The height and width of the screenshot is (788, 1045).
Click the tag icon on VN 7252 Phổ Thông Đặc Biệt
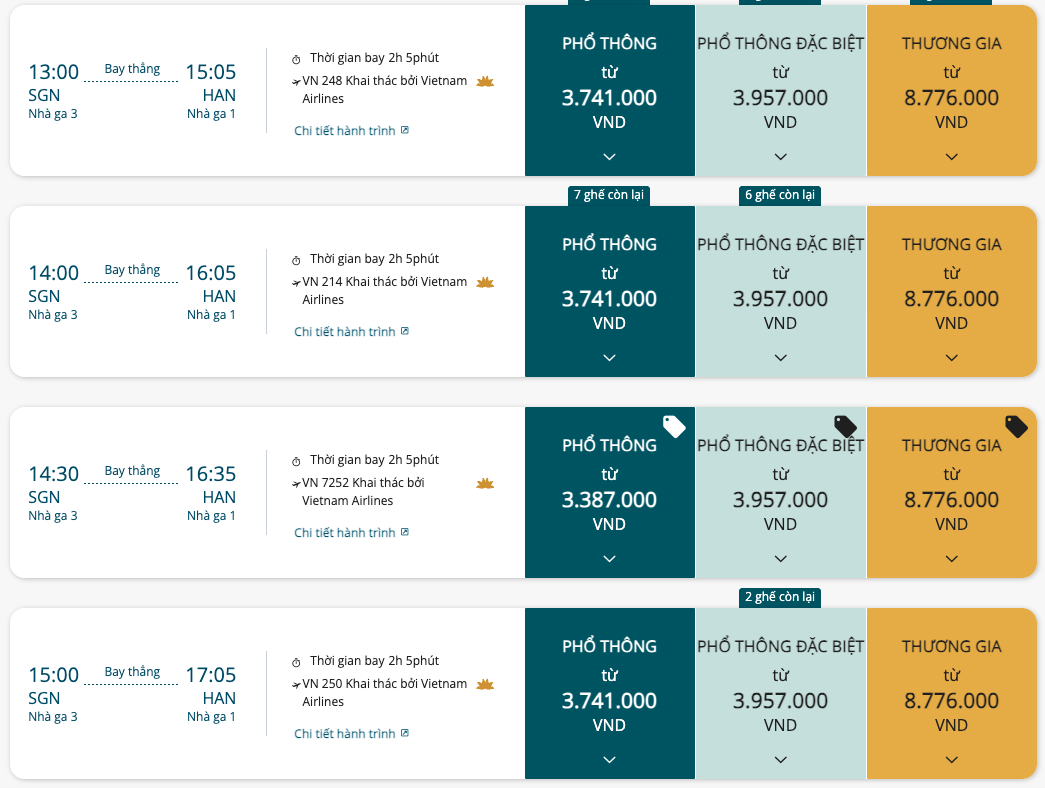pos(845,427)
